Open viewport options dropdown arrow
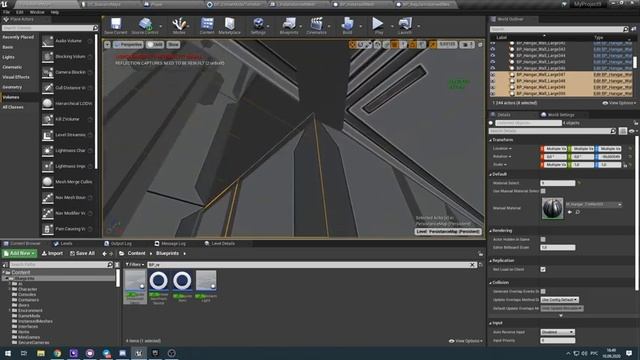This screenshot has width=640, height=360. click(x=107, y=44)
